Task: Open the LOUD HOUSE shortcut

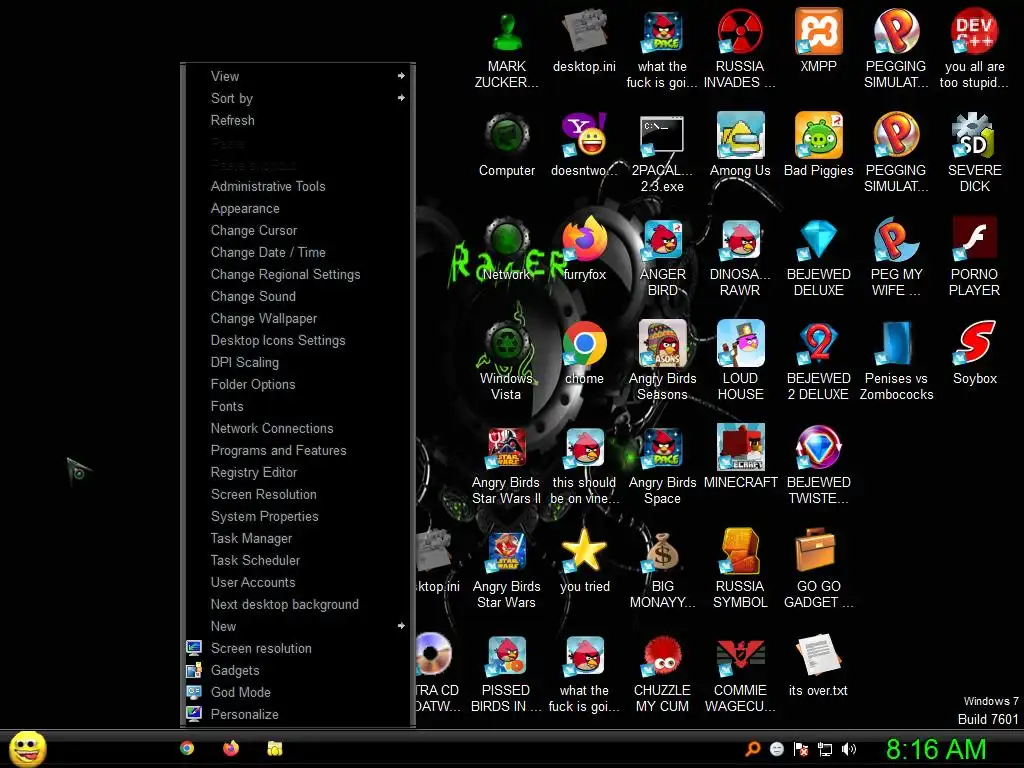Action: pyautogui.click(x=740, y=361)
